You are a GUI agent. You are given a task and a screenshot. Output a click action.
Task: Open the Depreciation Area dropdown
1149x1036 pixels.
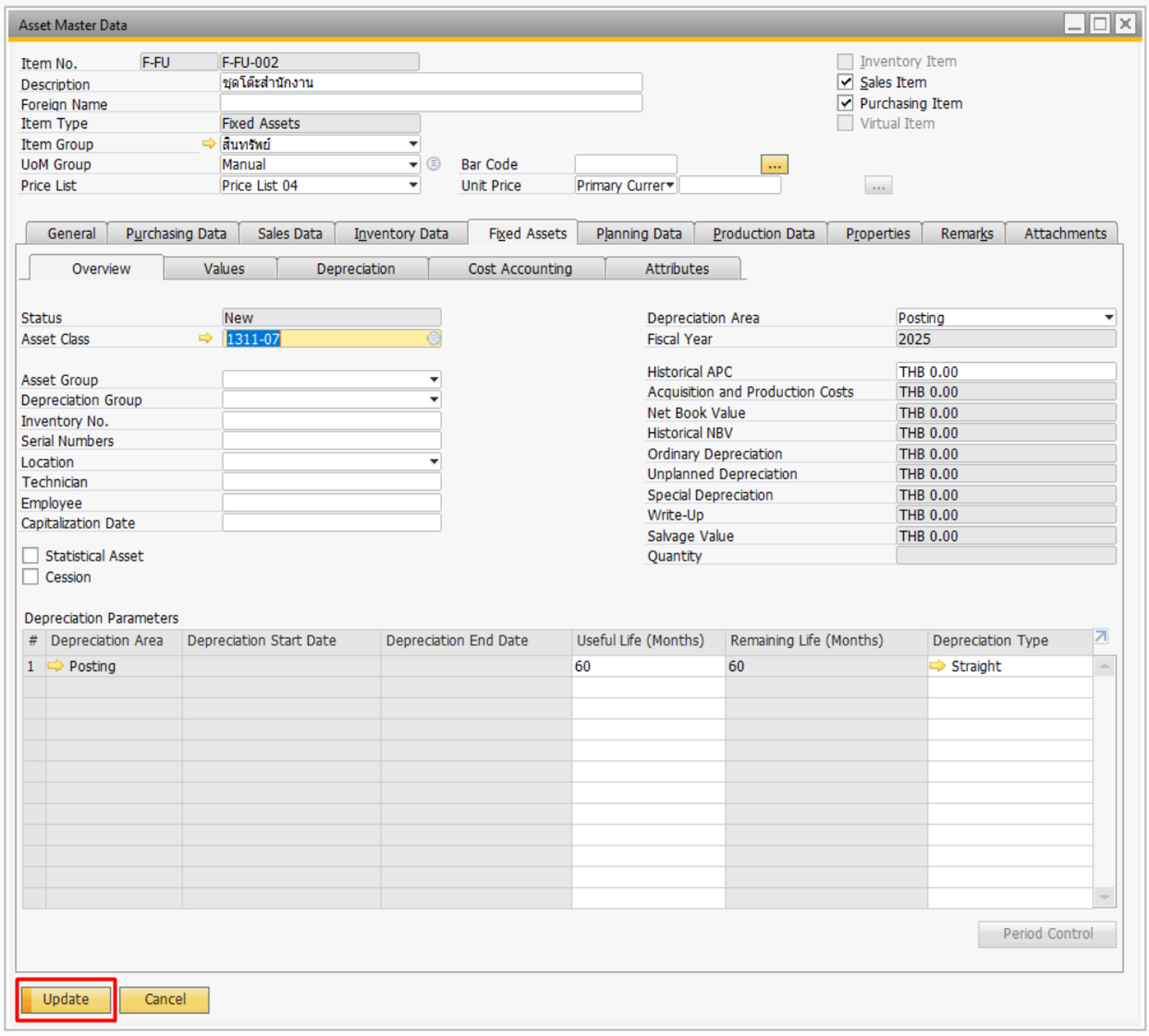click(1108, 318)
